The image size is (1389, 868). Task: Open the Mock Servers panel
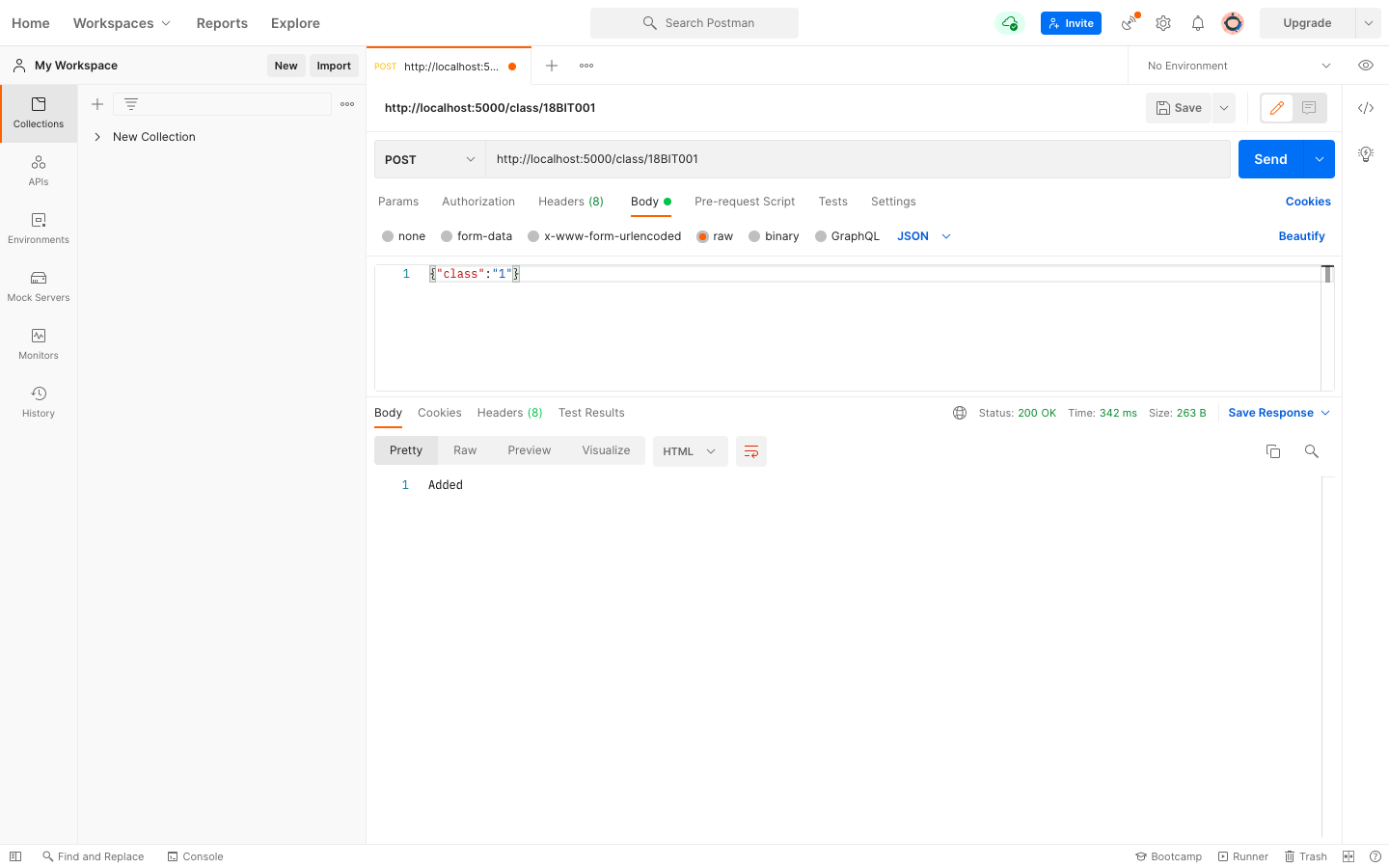(39, 286)
